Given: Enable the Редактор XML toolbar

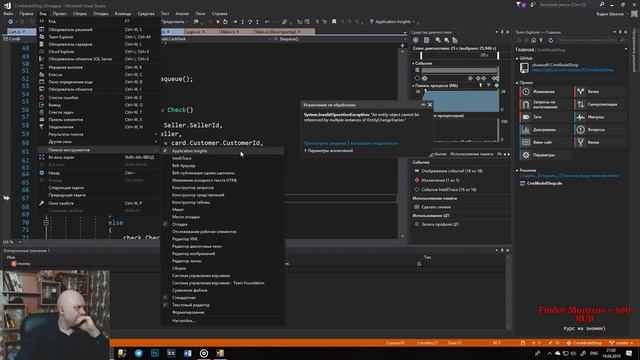Looking at the screenshot, I should tap(222, 239).
